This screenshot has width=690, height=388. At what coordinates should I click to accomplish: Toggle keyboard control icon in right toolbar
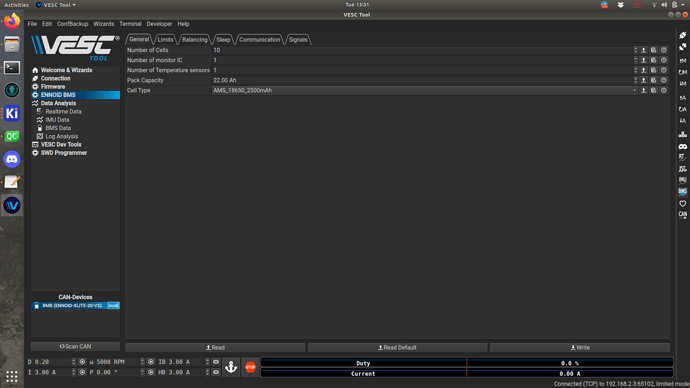click(683, 135)
